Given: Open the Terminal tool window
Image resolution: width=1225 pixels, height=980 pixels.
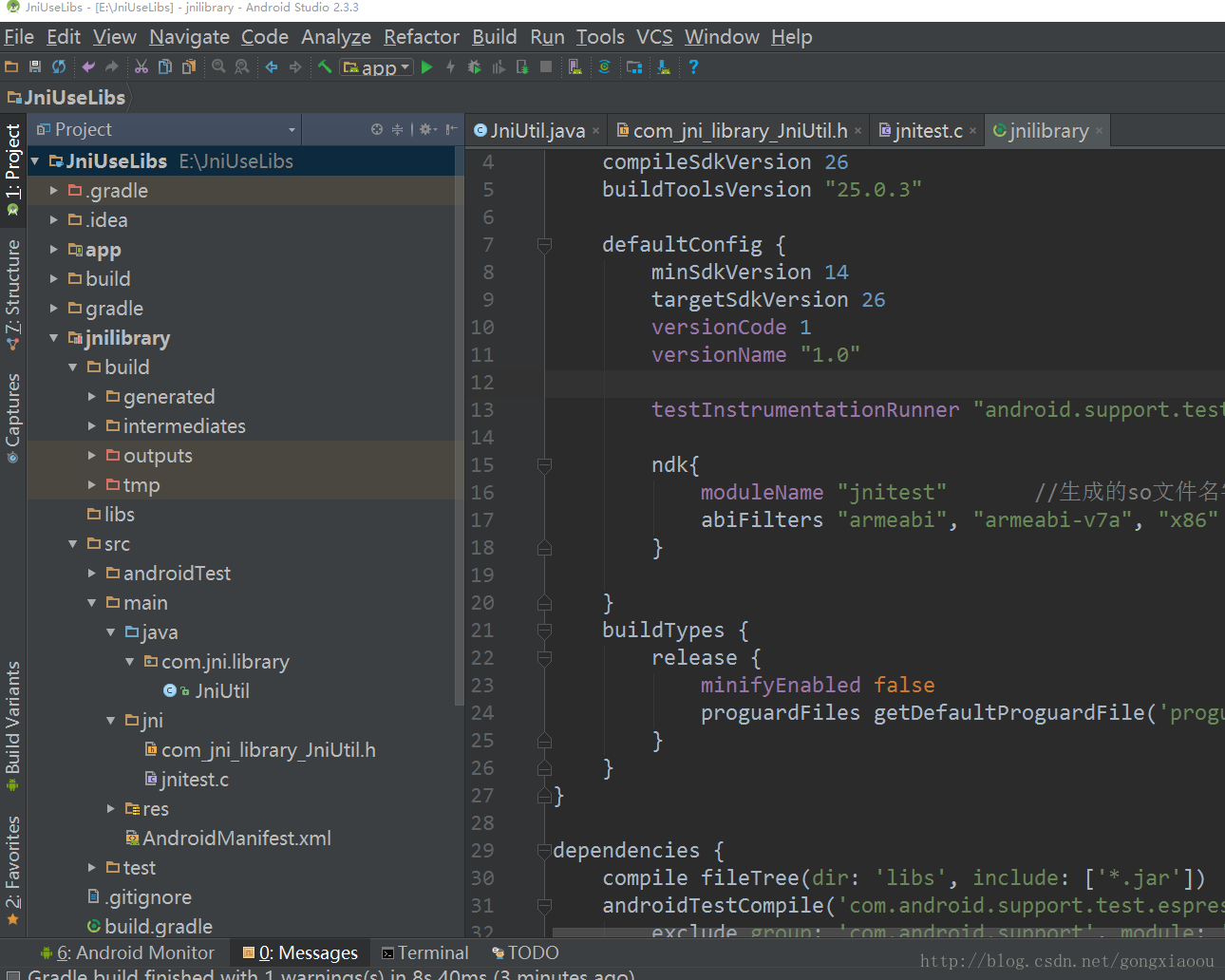Looking at the screenshot, I should [425, 952].
